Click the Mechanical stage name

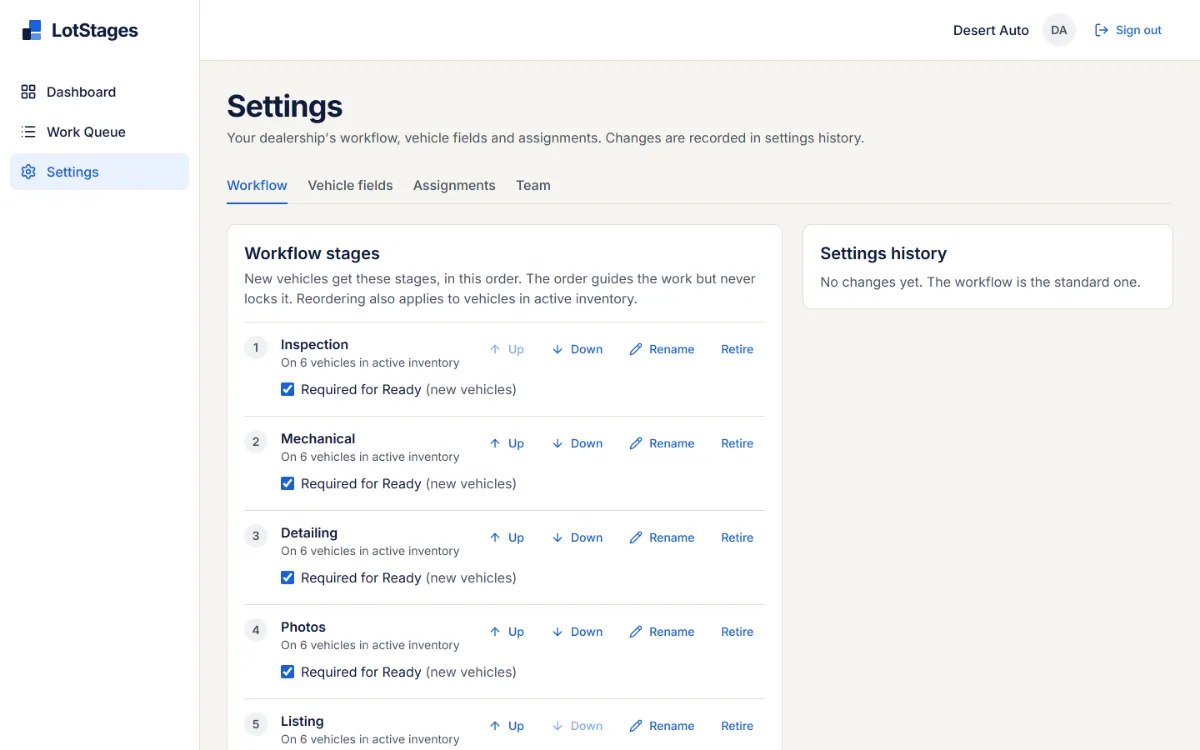(318, 438)
